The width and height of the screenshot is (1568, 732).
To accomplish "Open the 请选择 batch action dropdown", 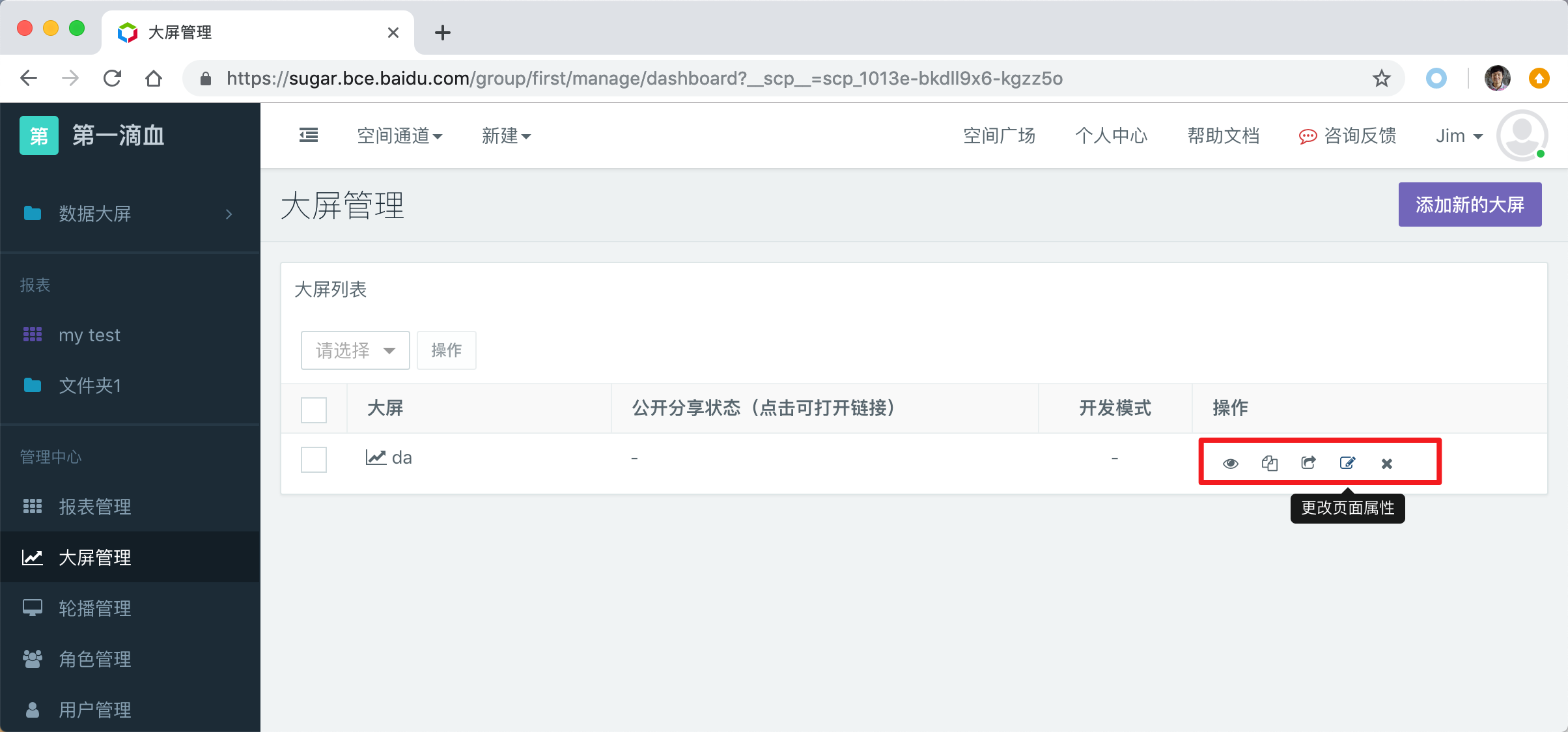I will [x=355, y=350].
